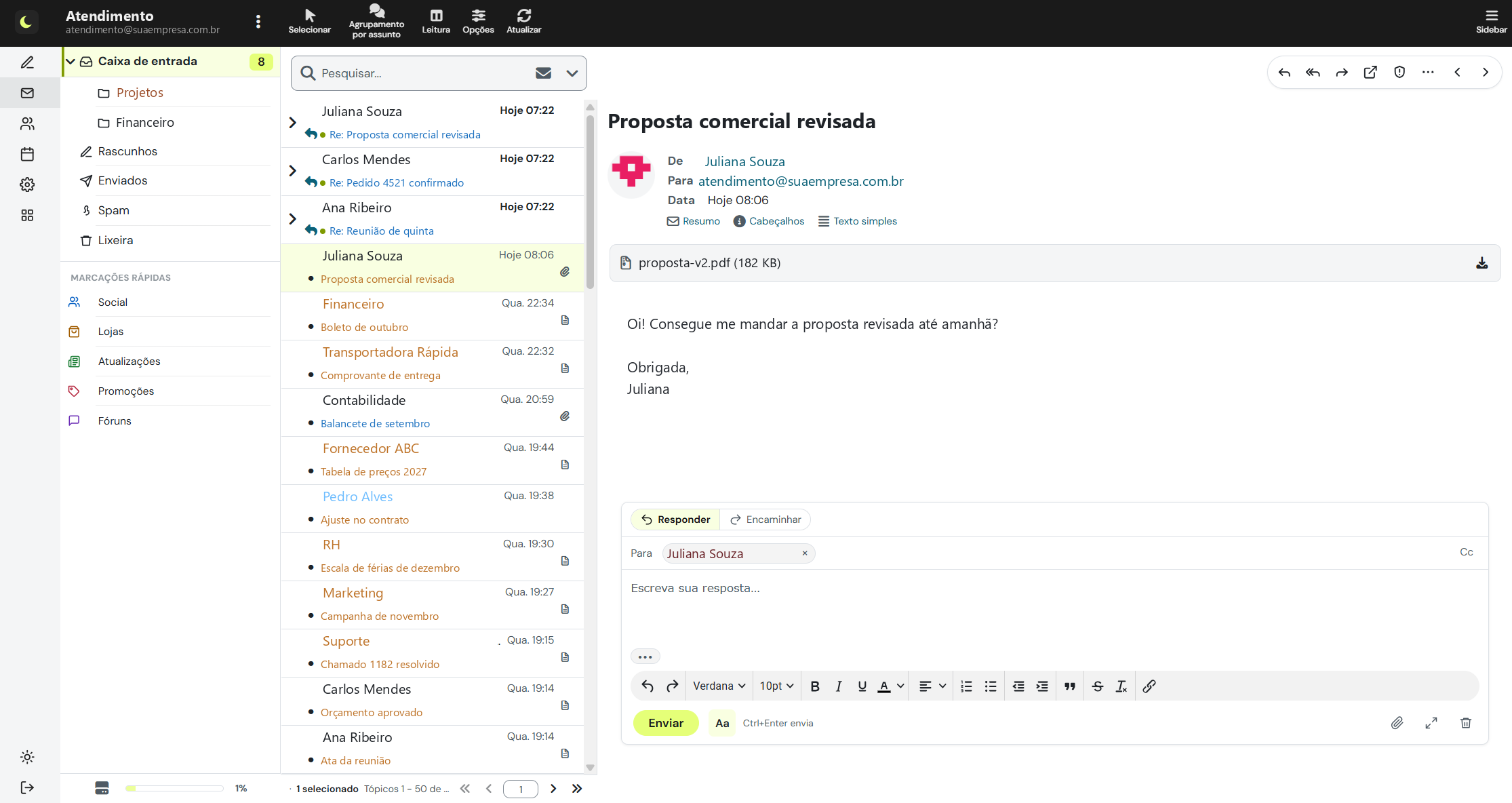Click Atualizar to refresh mail
1512x803 pixels.
tap(523, 22)
